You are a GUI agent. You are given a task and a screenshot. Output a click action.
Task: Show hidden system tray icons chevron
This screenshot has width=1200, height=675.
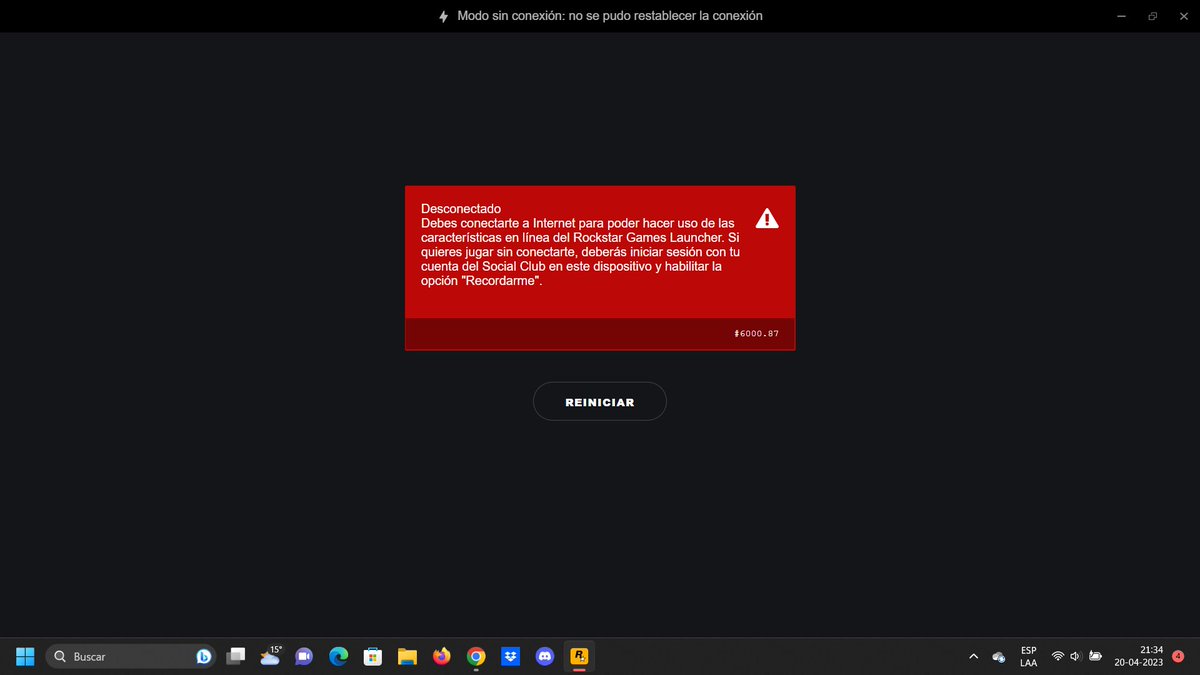[974, 656]
